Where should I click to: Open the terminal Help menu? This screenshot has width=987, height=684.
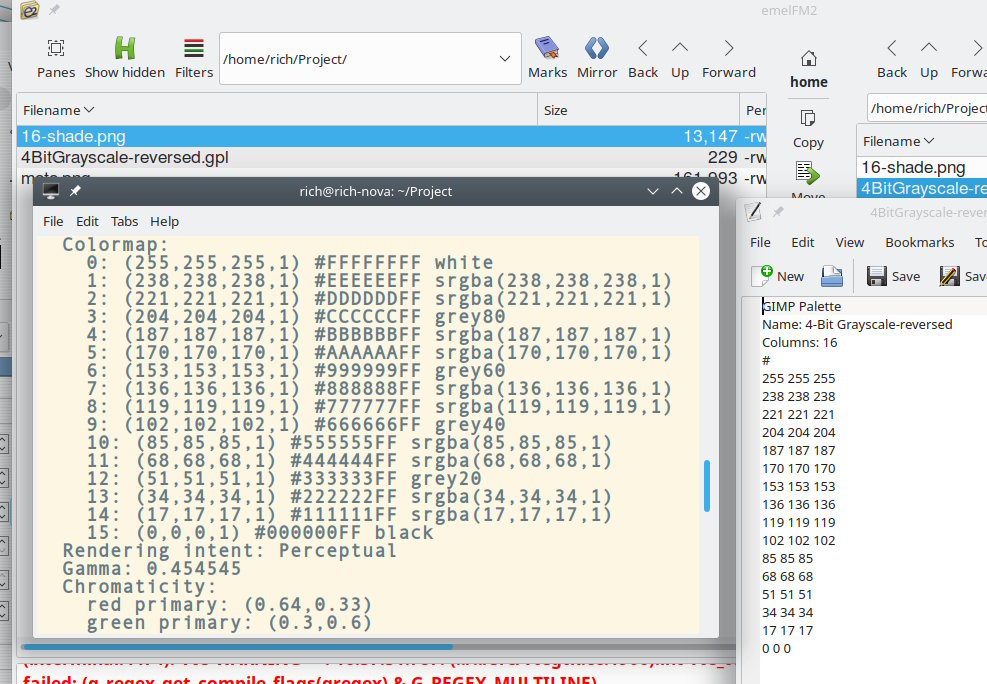coord(164,221)
